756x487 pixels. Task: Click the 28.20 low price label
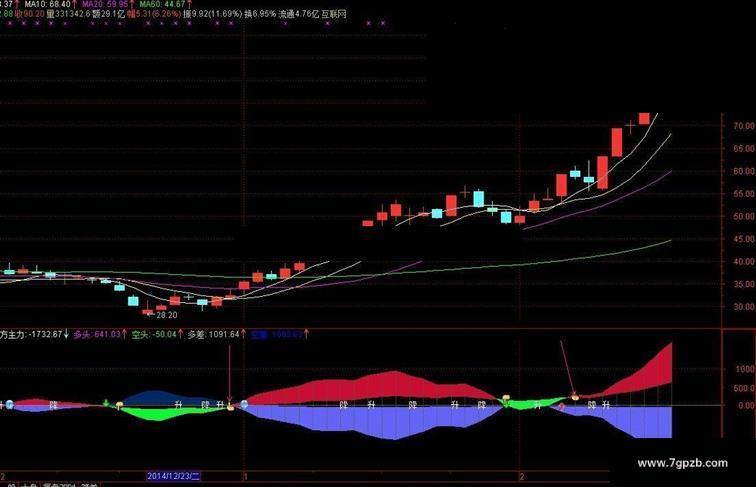point(167,315)
